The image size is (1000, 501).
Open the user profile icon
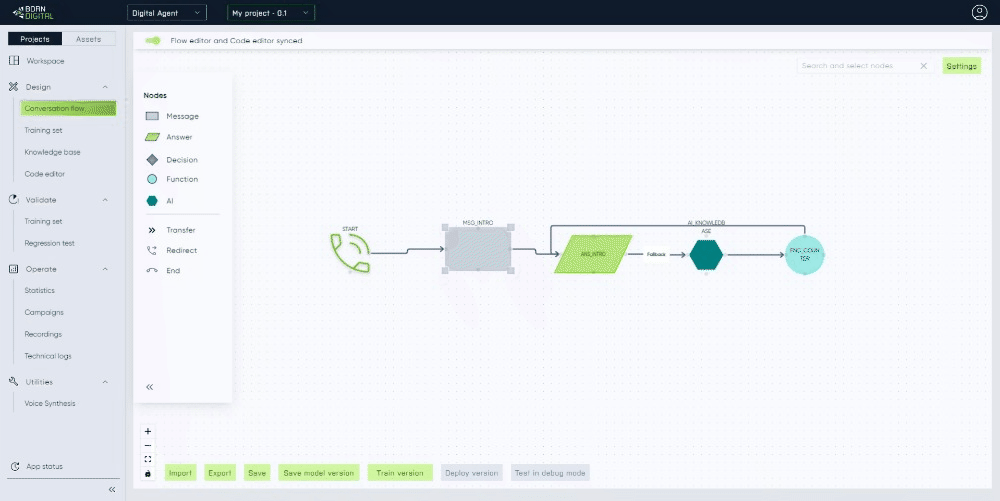pyautogui.click(x=979, y=13)
